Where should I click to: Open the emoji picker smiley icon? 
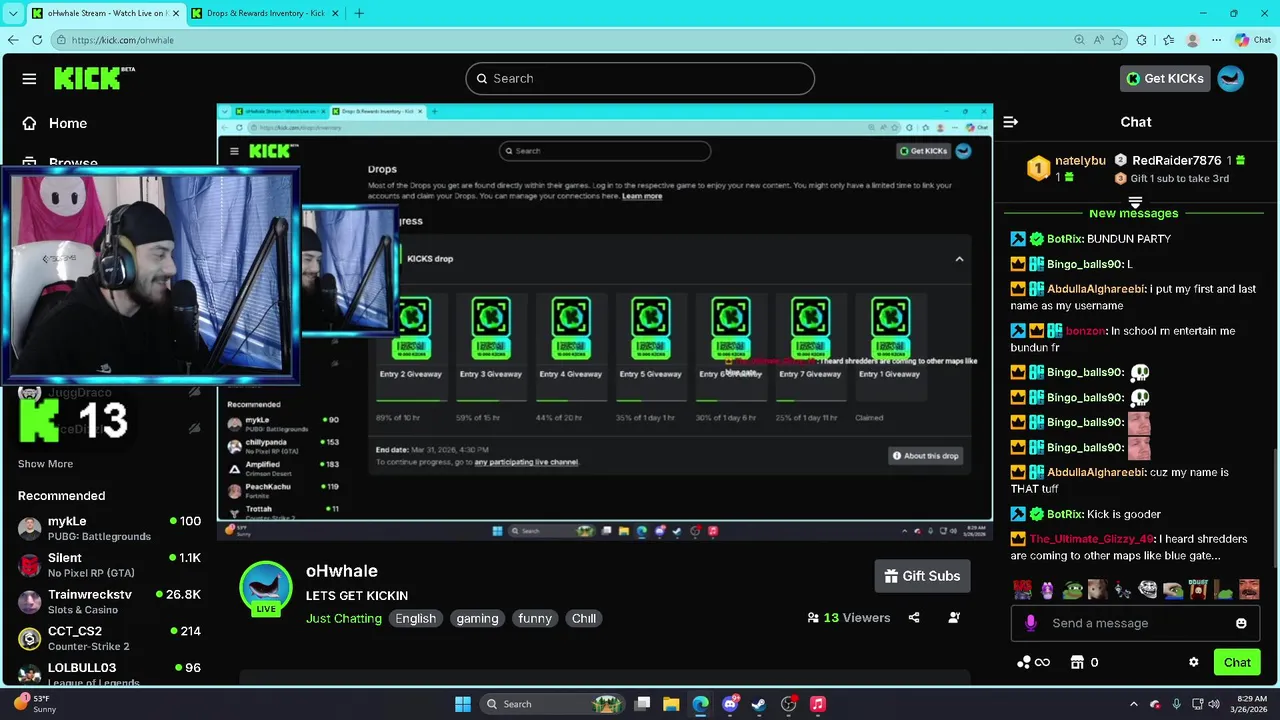click(x=1241, y=623)
